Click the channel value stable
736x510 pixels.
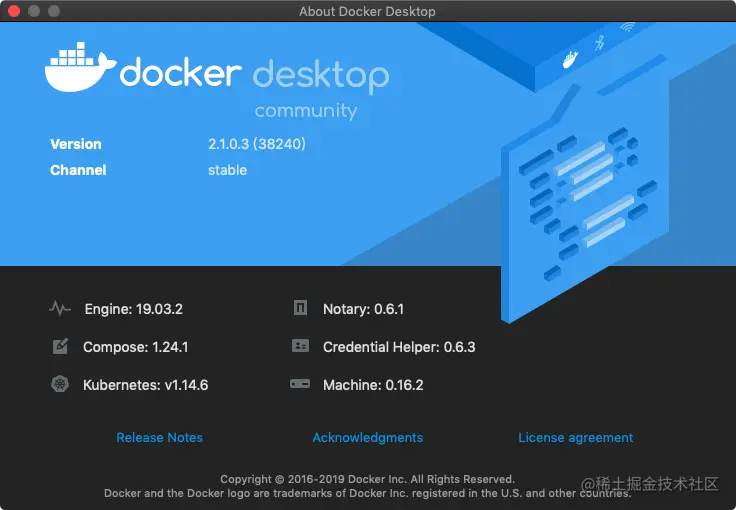[x=227, y=170]
